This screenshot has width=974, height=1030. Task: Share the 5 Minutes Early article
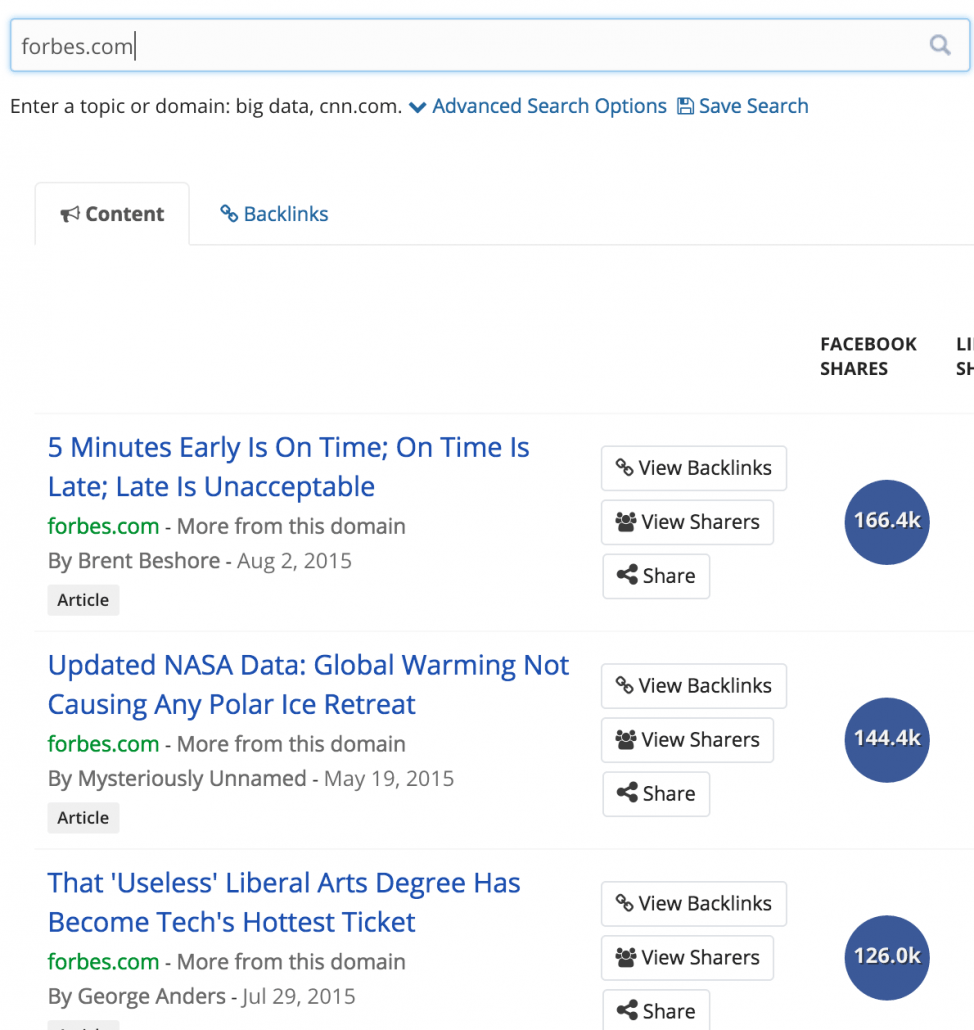pos(656,575)
